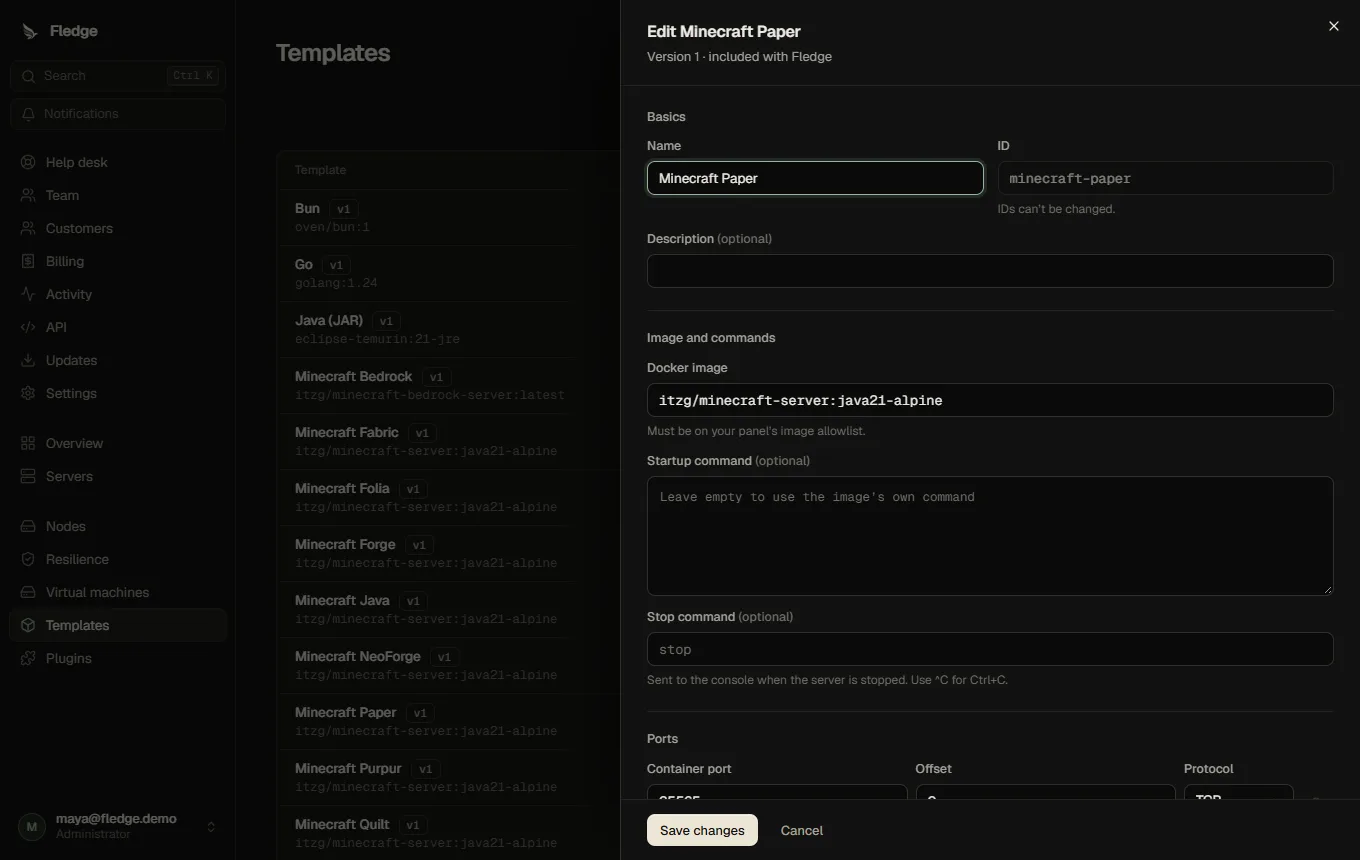This screenshot has height=860, width=1360.
Task: Click the Notifications bell icon
Action: (x=29, y=114)
